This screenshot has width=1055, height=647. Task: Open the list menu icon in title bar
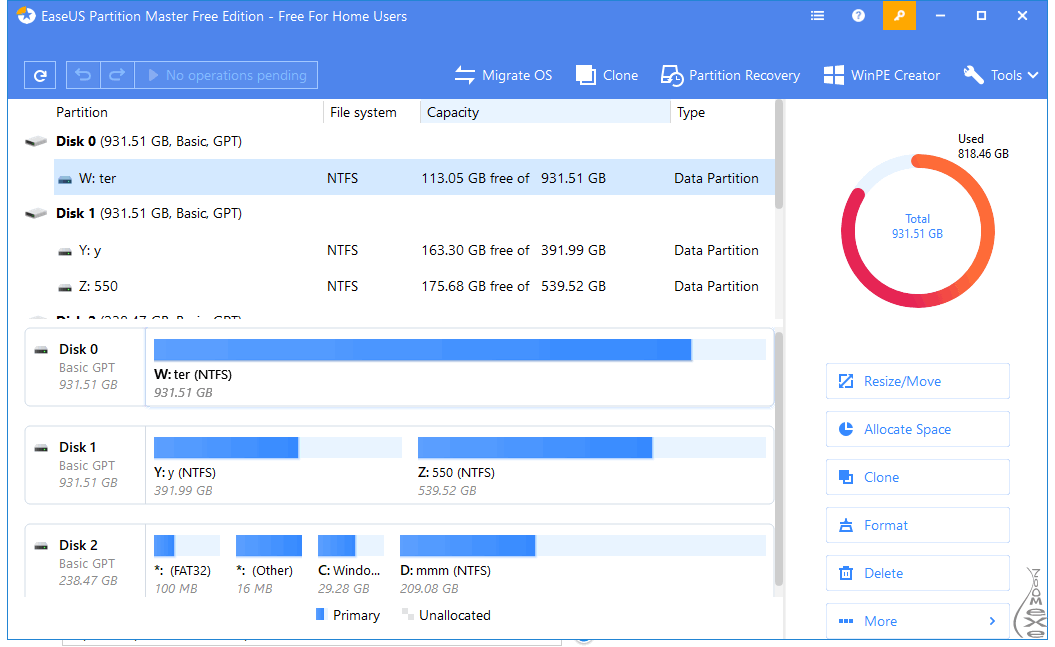click(817, 15)
